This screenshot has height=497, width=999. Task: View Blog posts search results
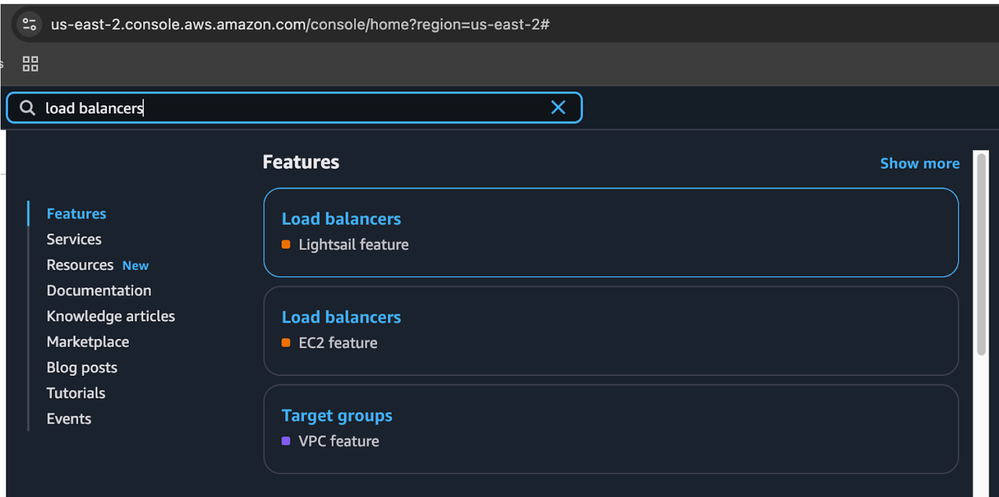click(82, 368)
